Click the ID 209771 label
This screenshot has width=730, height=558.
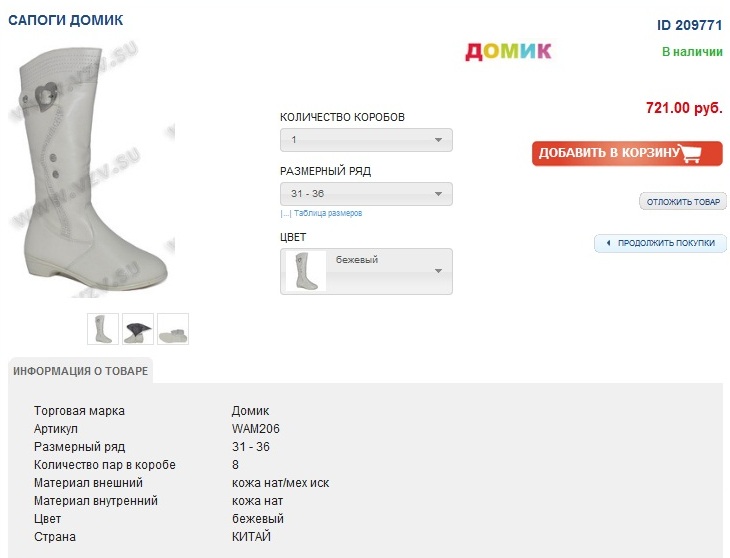point(689,26)
